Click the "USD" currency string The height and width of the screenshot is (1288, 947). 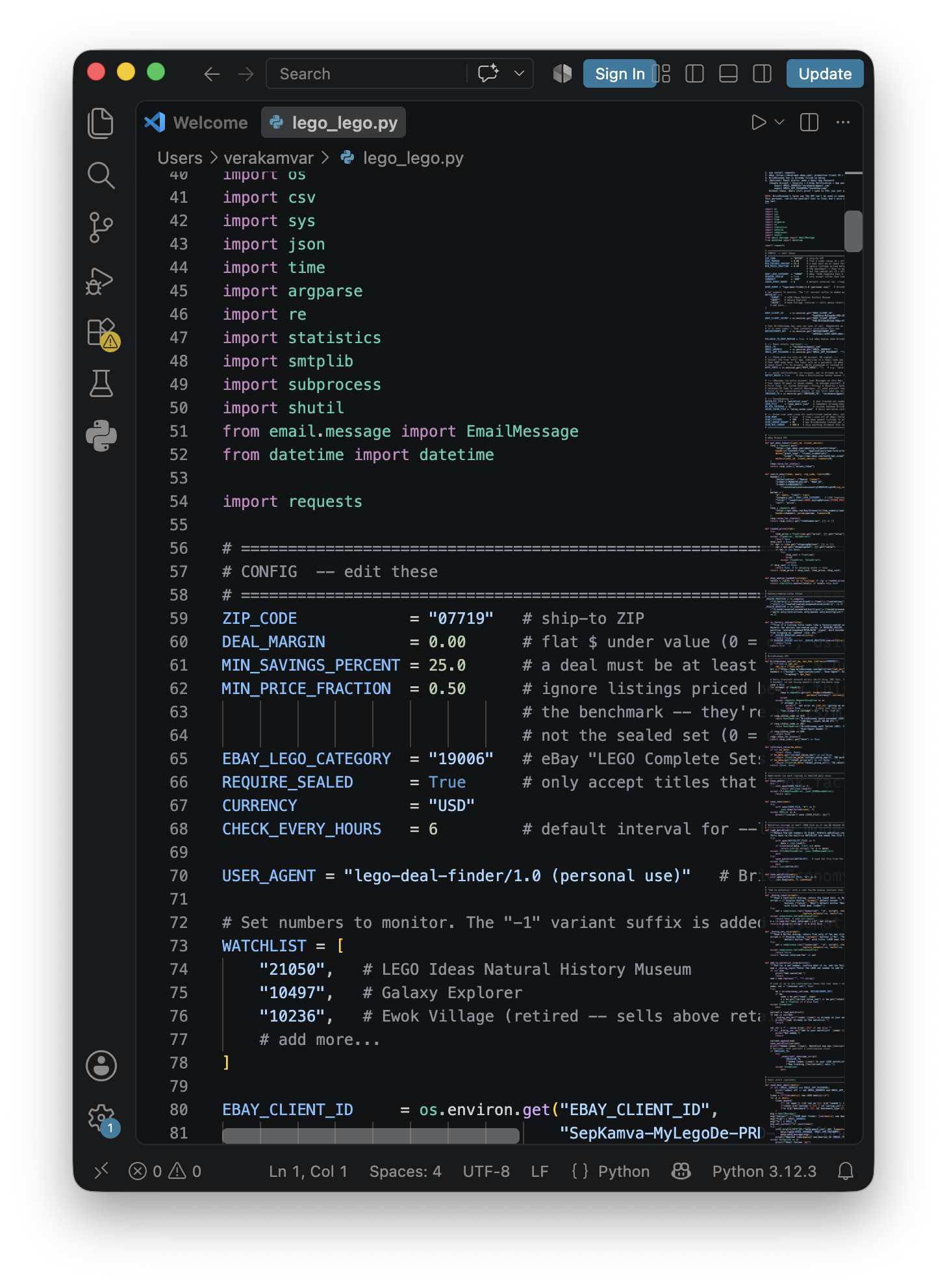coord(451,805)
